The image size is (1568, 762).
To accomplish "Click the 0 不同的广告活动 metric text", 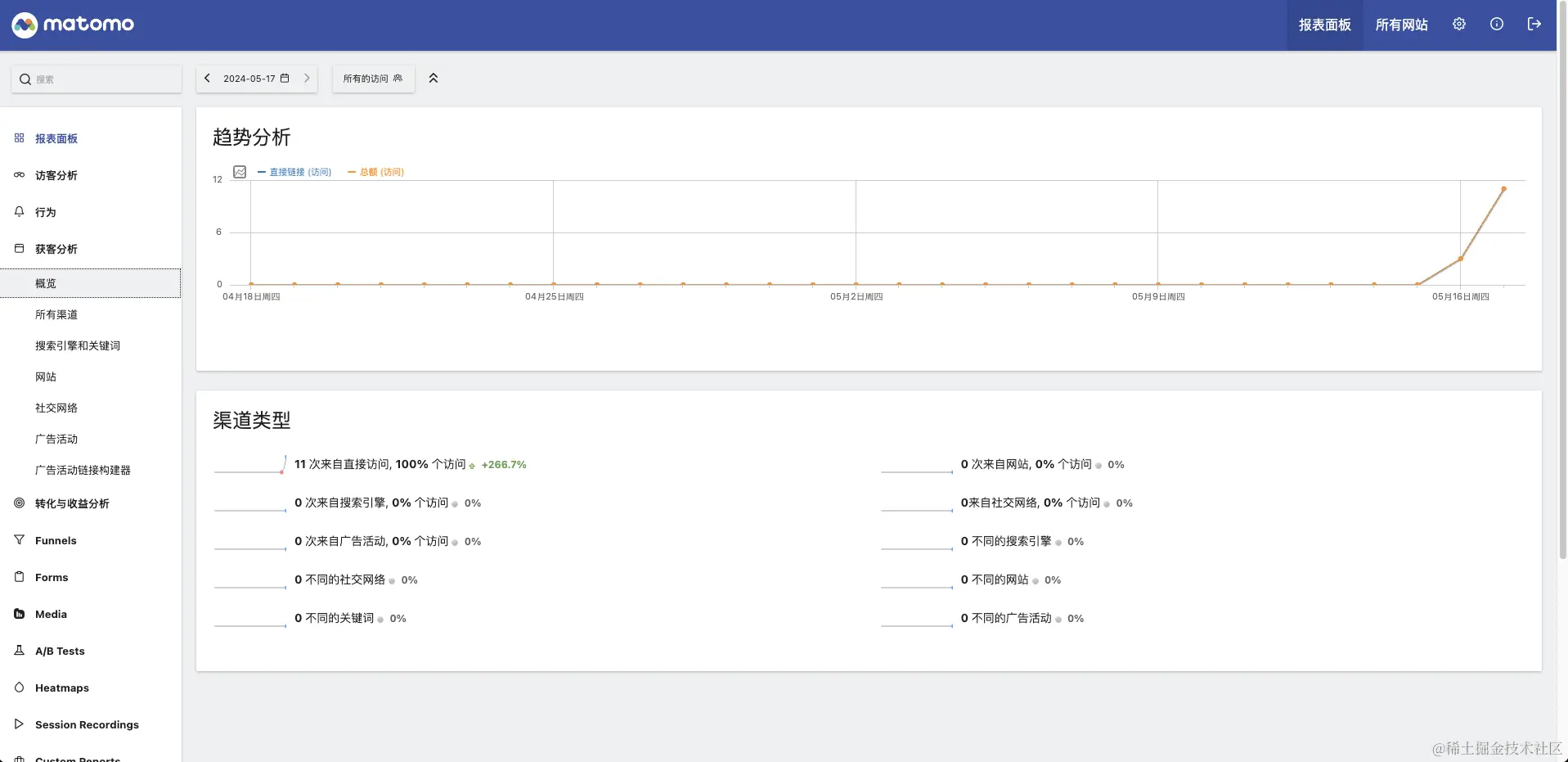I will pyautogui.click(x=1006, y=618).
